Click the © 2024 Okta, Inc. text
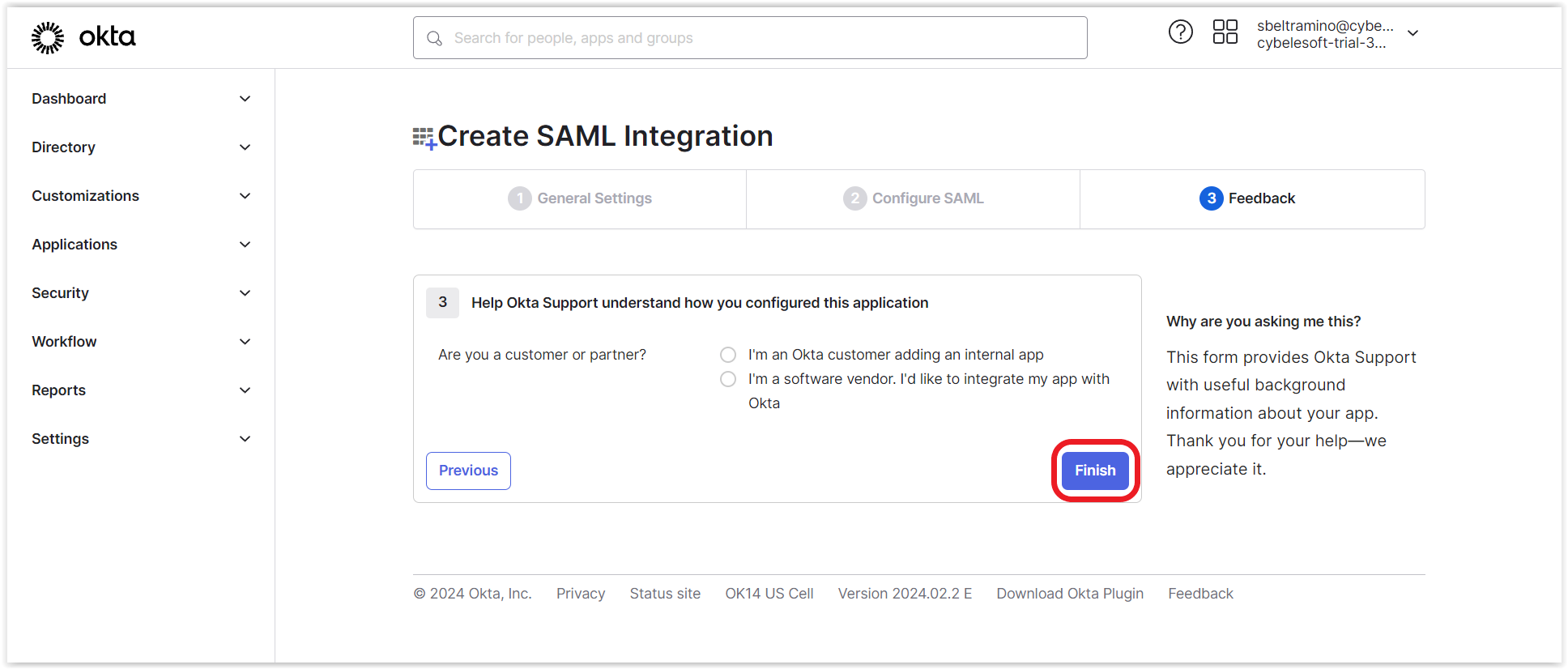Screen dimensions: 1568x669 coord(472,594)
